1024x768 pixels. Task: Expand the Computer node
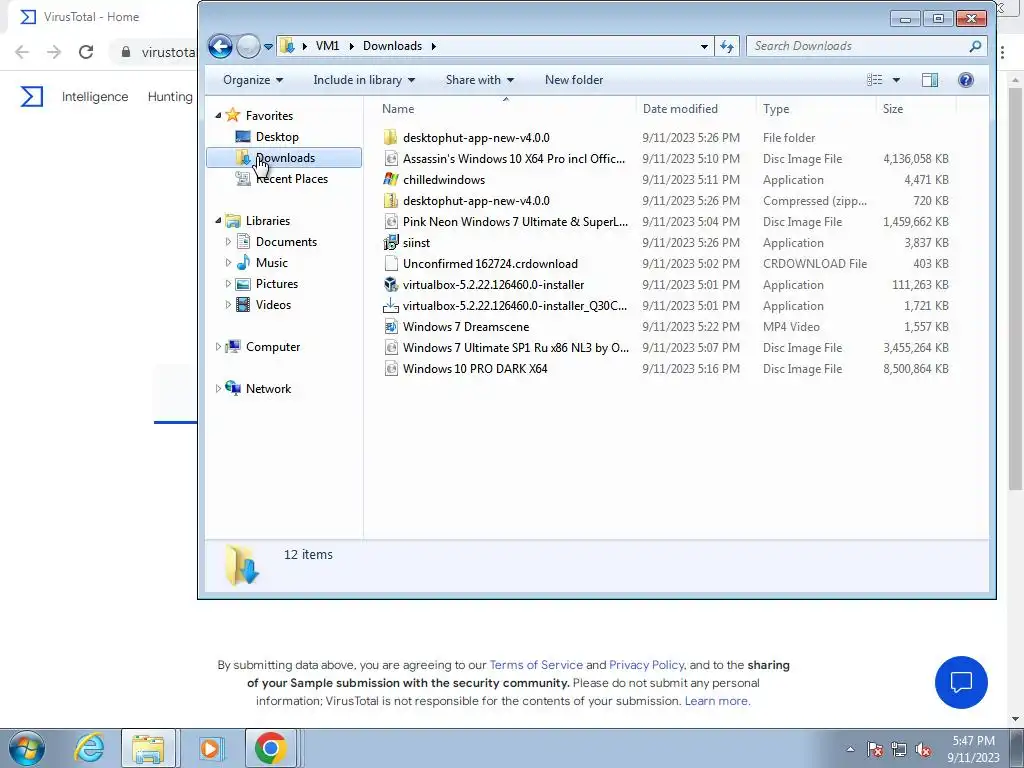[x=218, y=347]
